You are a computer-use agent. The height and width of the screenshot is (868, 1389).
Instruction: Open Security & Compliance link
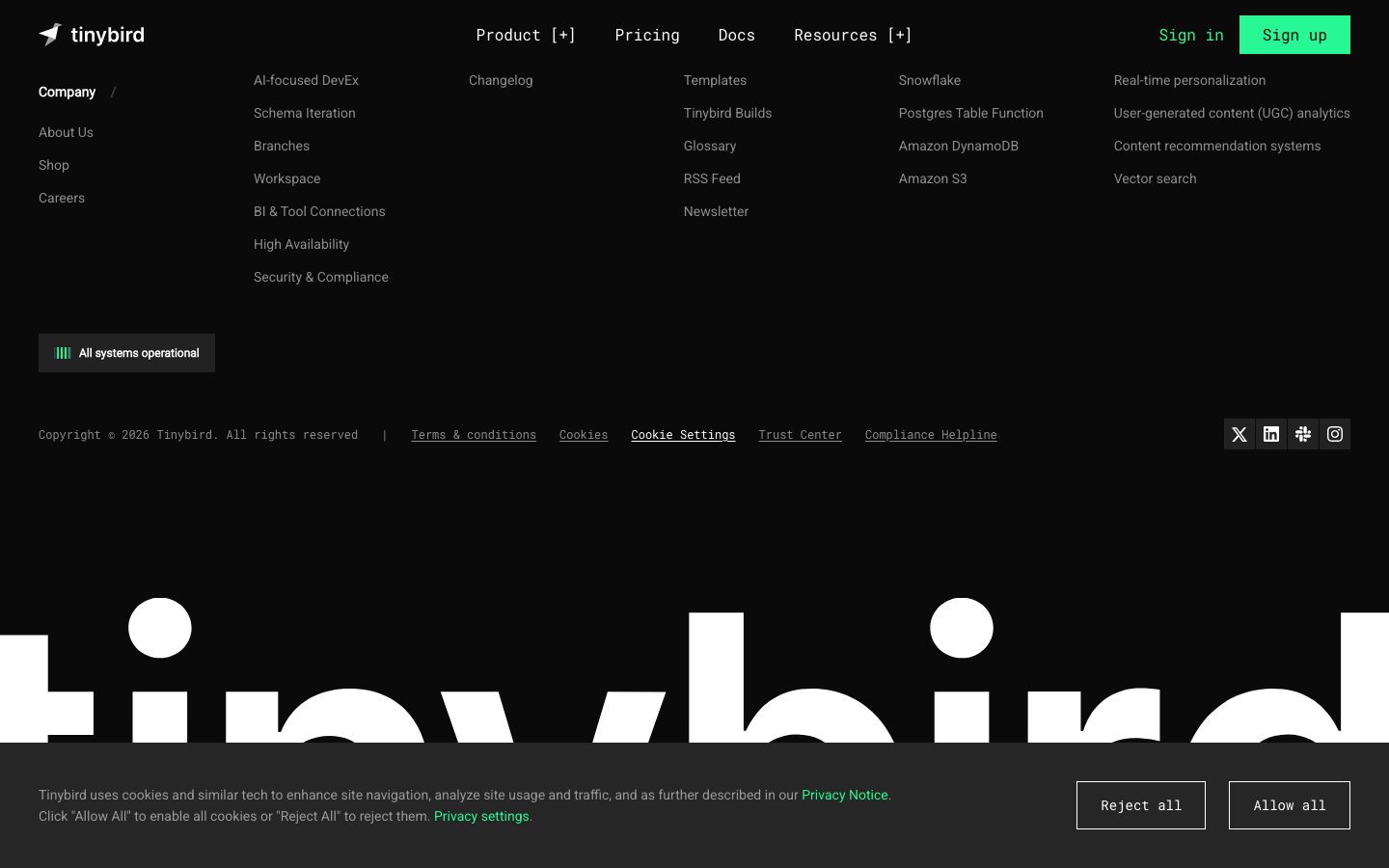pos(321,277)
